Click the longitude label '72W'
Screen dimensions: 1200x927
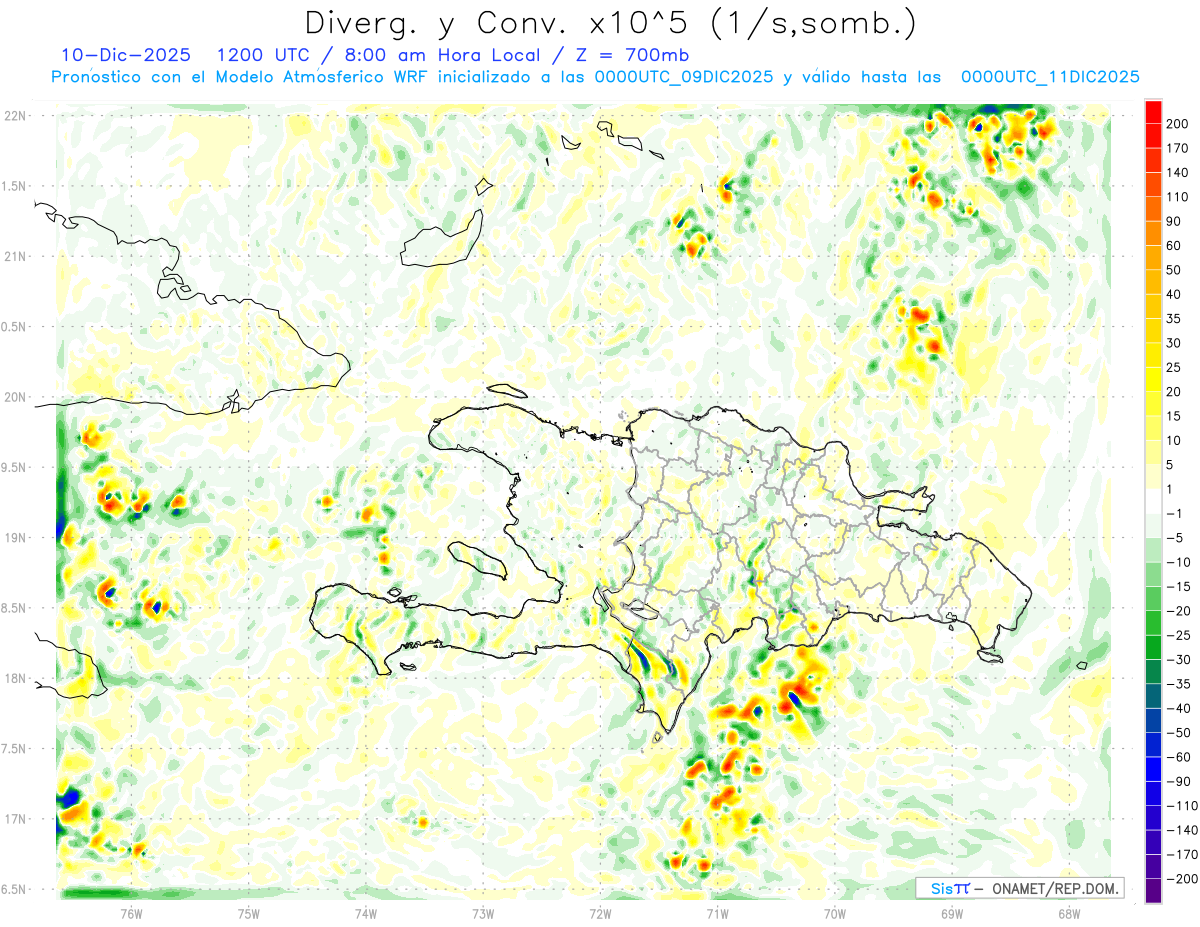(x=600, y=913)
